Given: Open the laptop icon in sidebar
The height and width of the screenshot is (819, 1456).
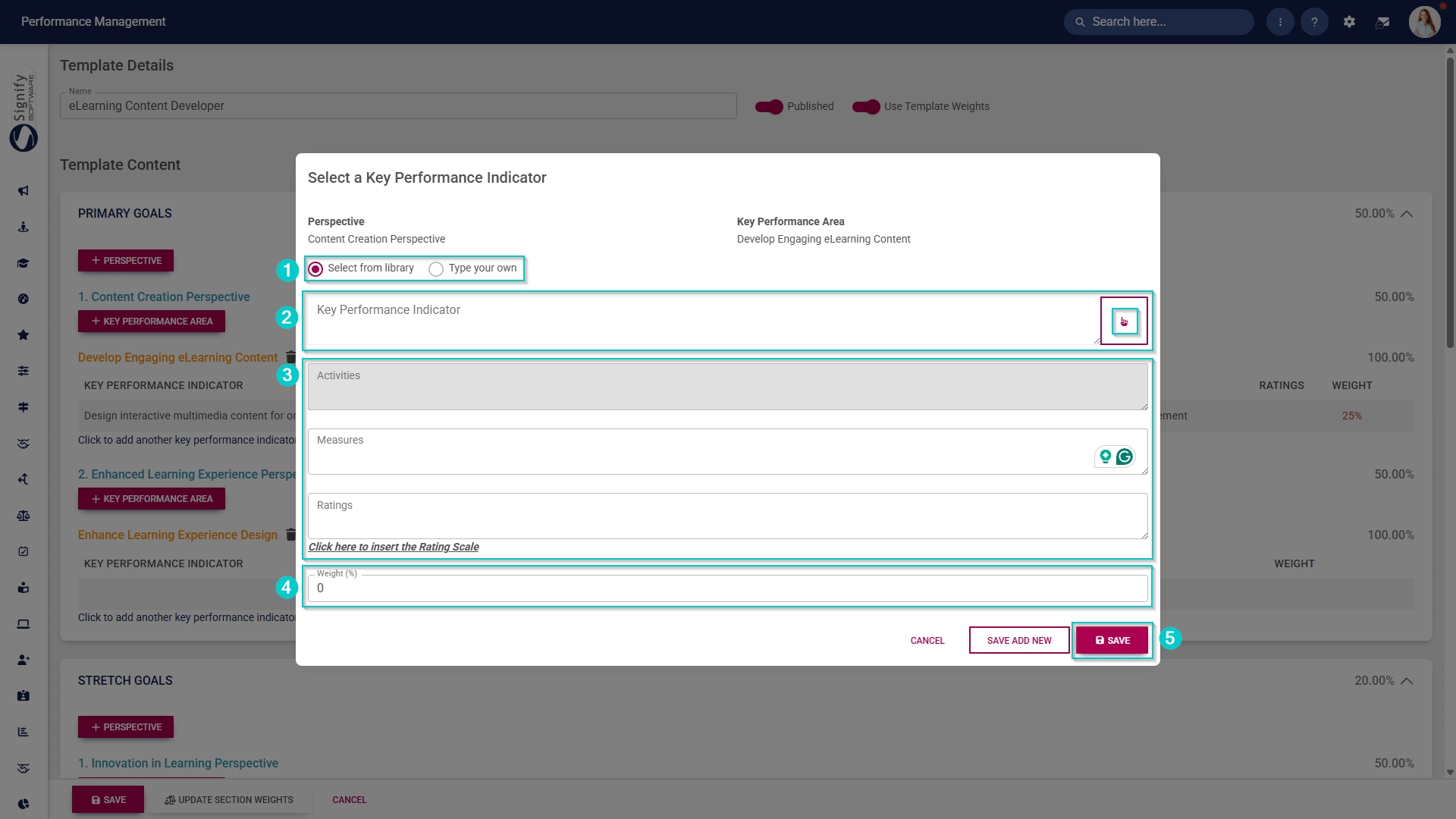Looking at the screenshot, I should coord(24,624).
